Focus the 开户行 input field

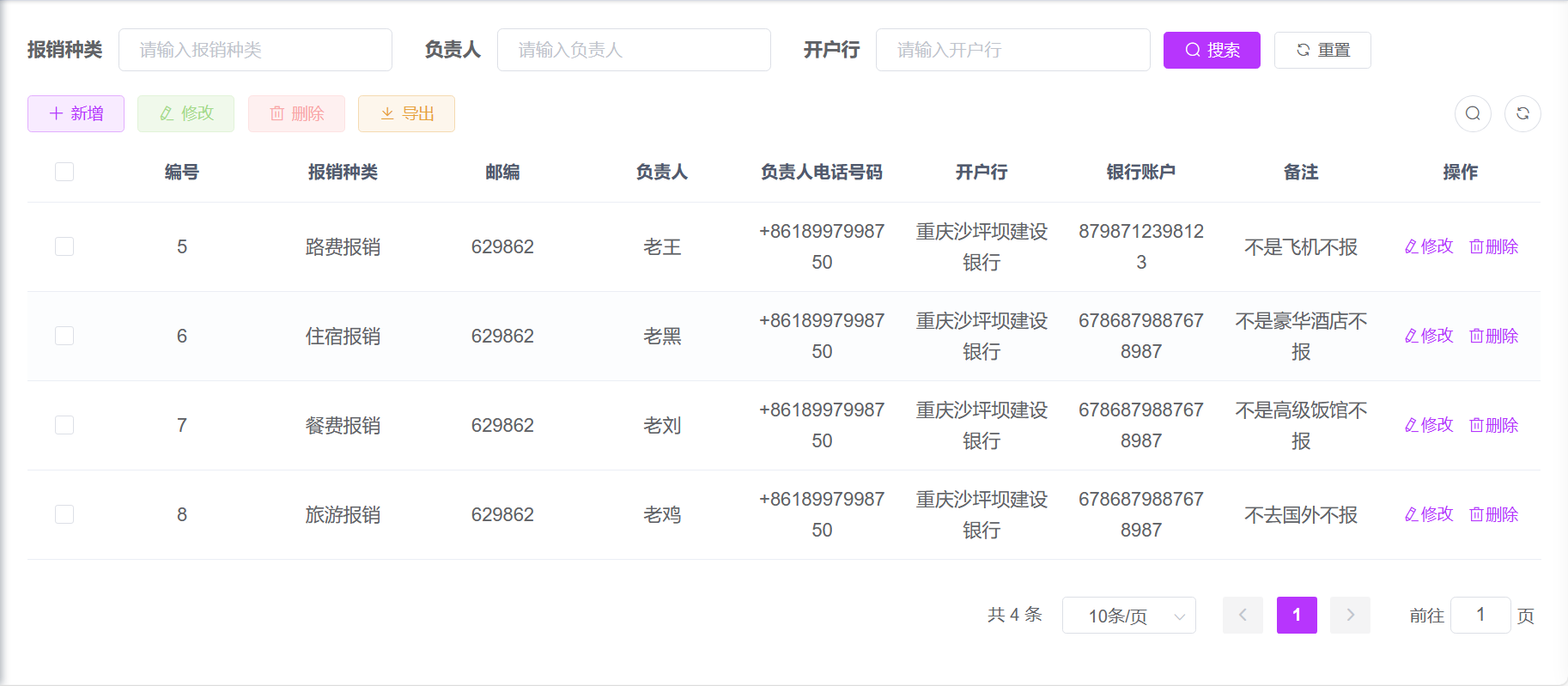click(x=1013, y=50)
